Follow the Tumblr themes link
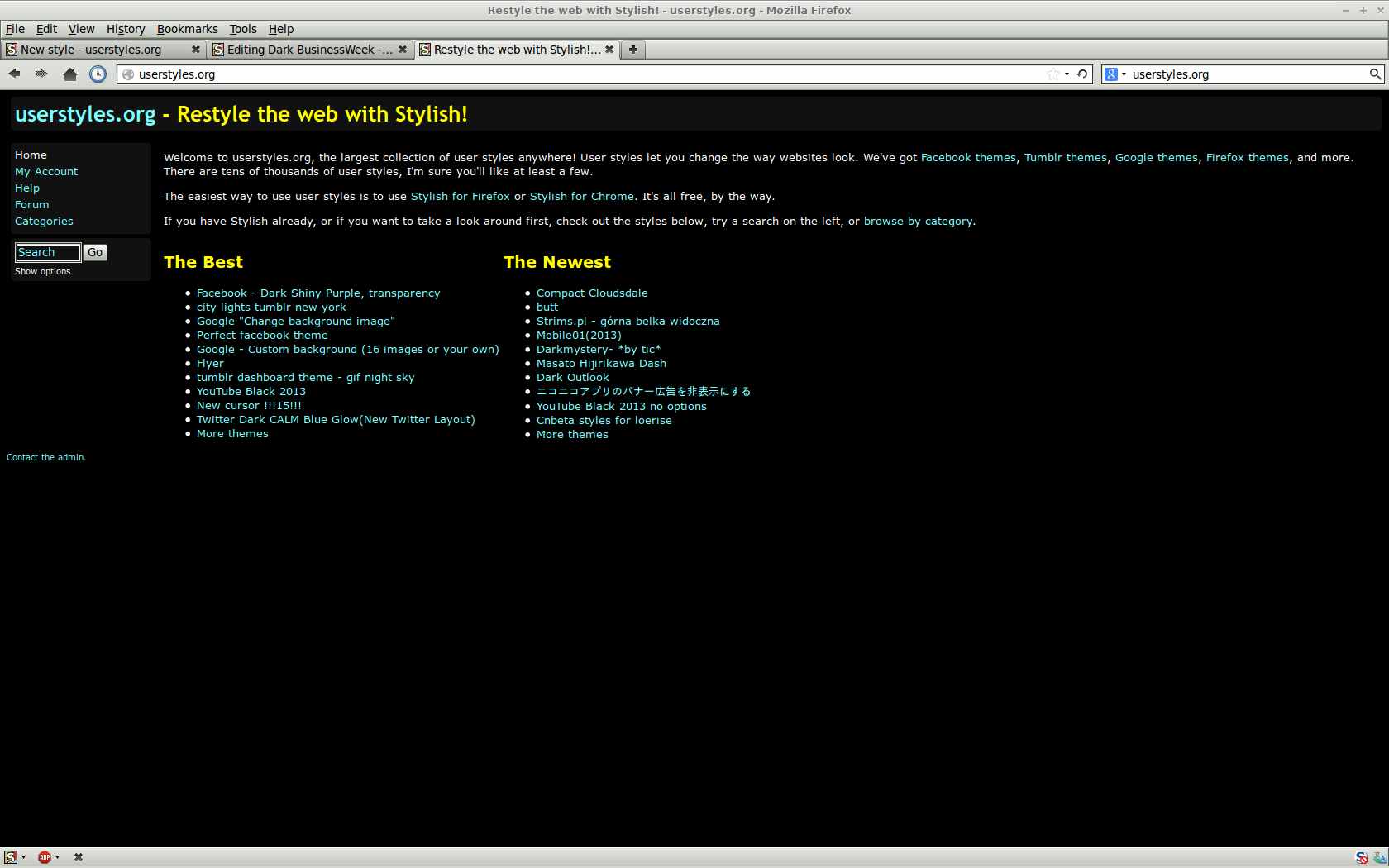Image resolution: width=1389 pixels, height=868 pixels. coord(1066,158)
